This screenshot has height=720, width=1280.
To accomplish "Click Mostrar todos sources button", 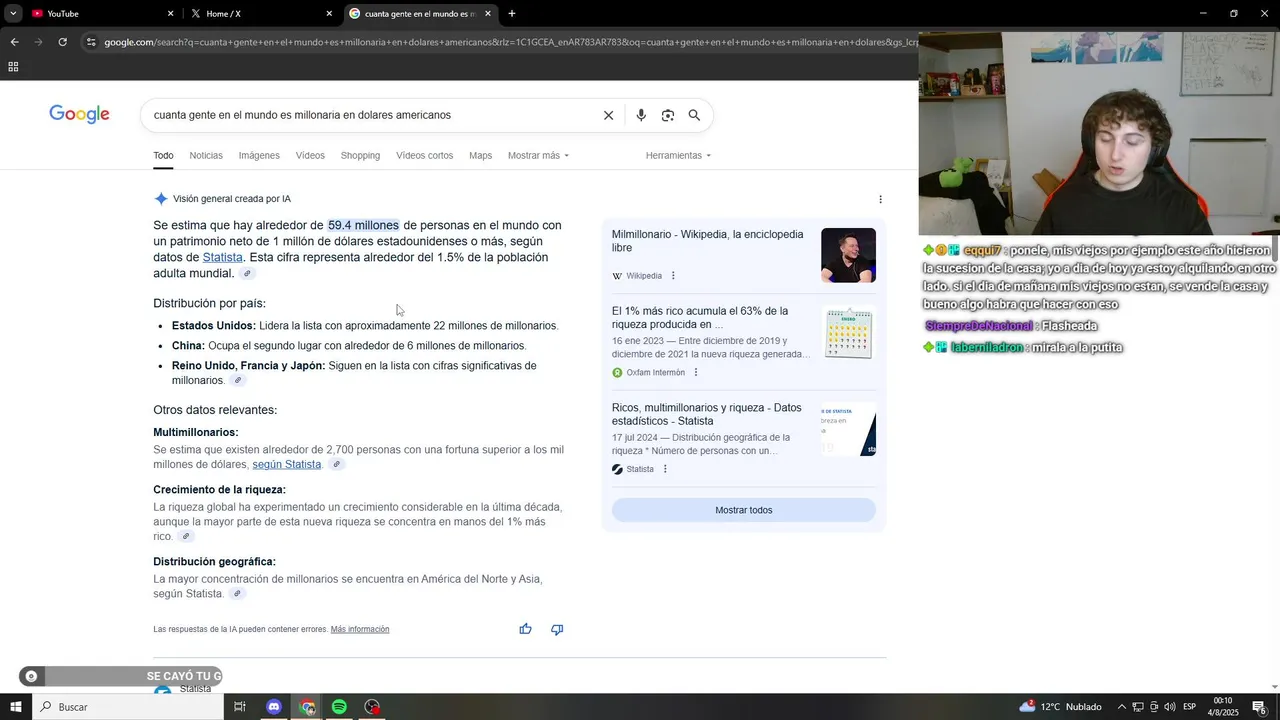I will [x=744, y=510].
